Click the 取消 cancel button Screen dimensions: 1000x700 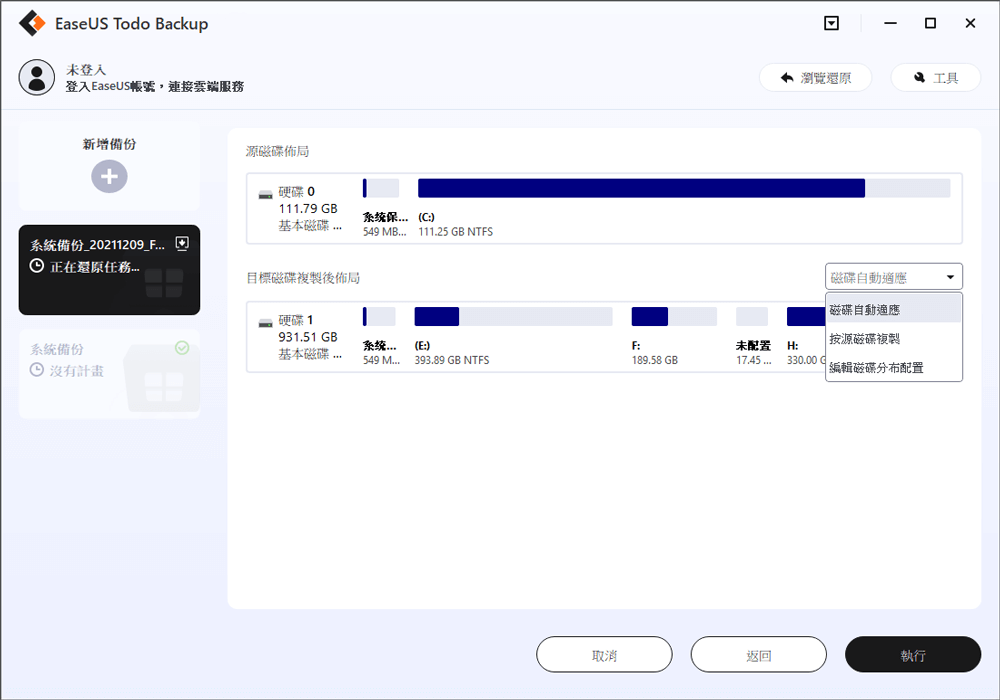pyautogui.click(x=604, y=654)
